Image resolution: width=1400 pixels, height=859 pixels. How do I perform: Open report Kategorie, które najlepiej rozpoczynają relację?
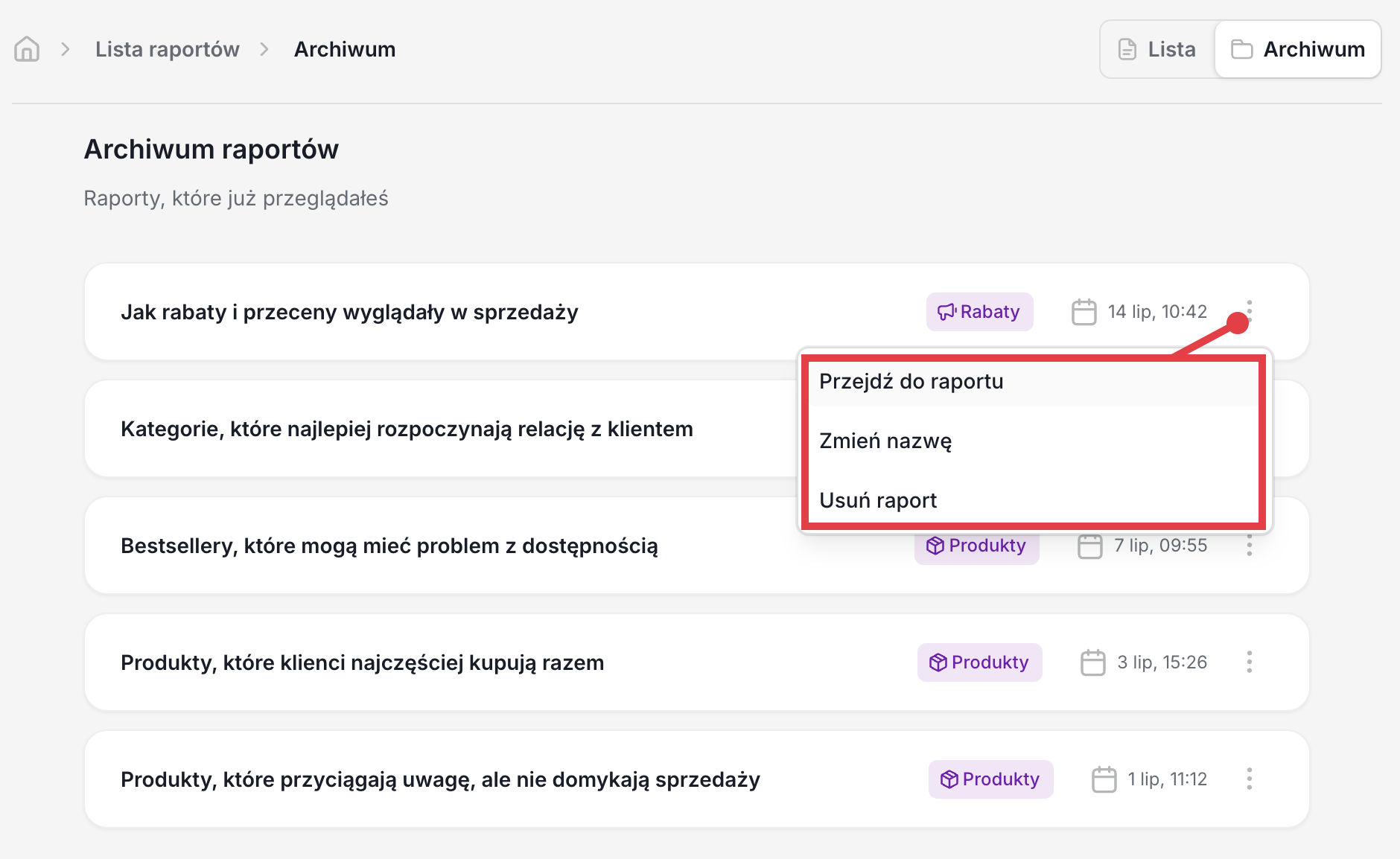point(407,429)
